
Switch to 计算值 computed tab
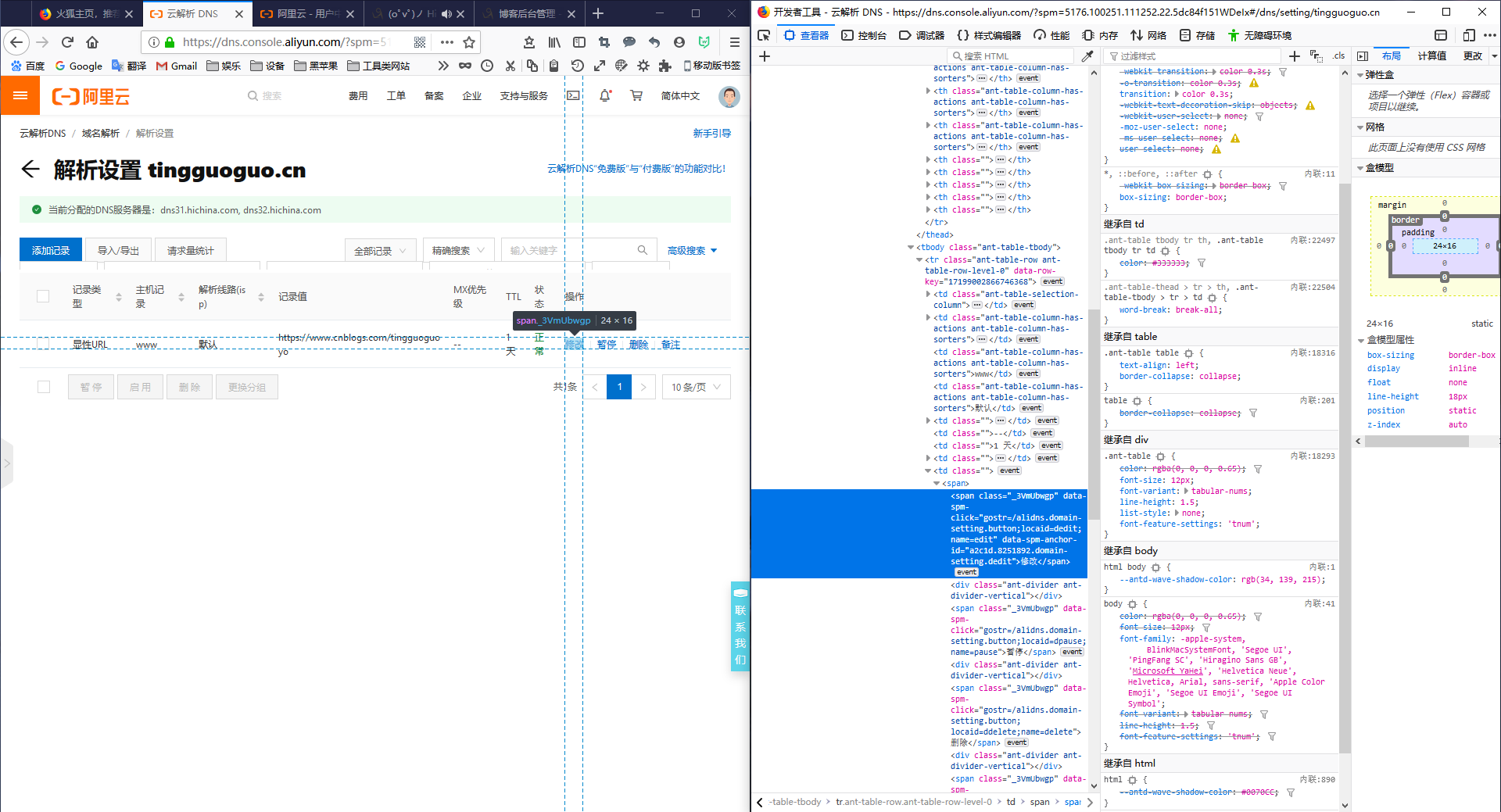point(1431,55)
